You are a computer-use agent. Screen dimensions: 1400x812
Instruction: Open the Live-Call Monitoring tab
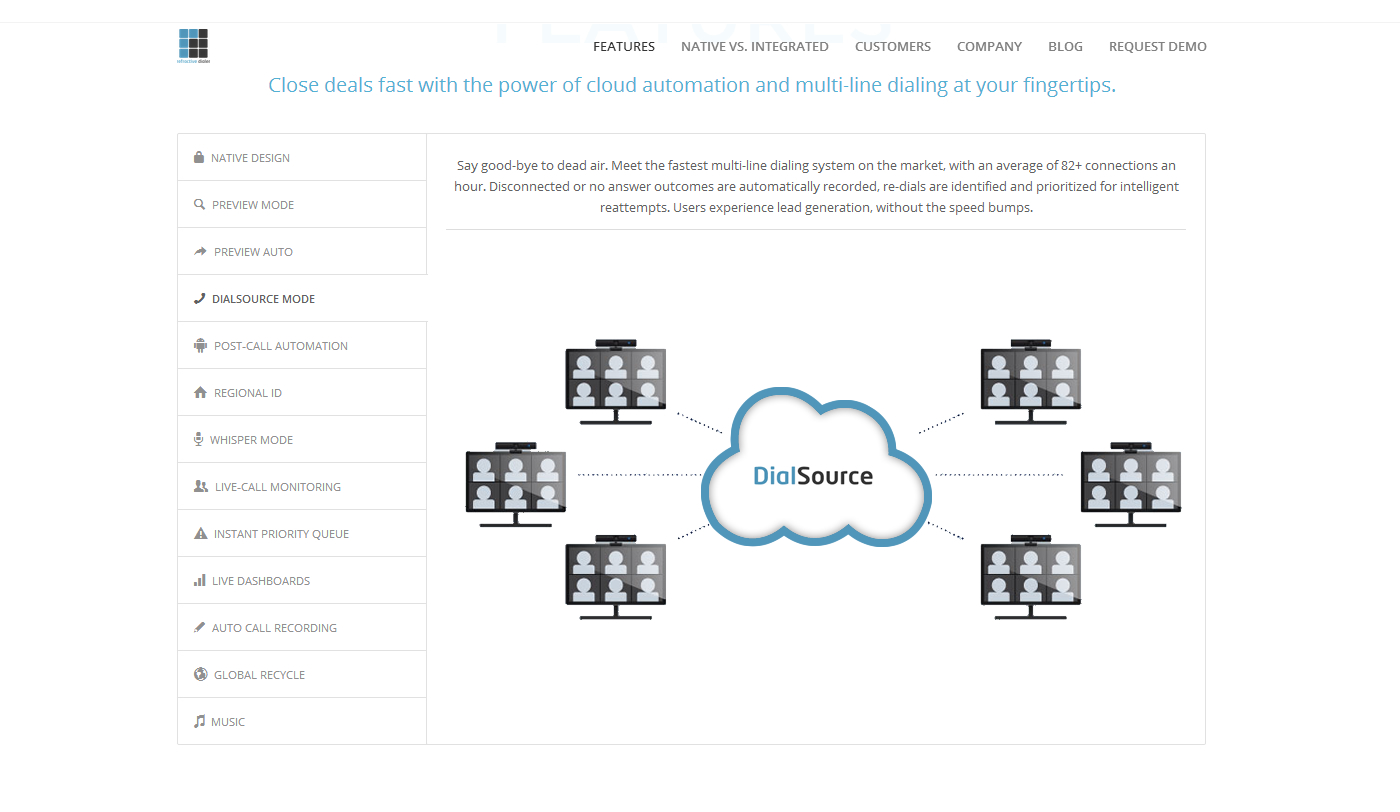302,486
